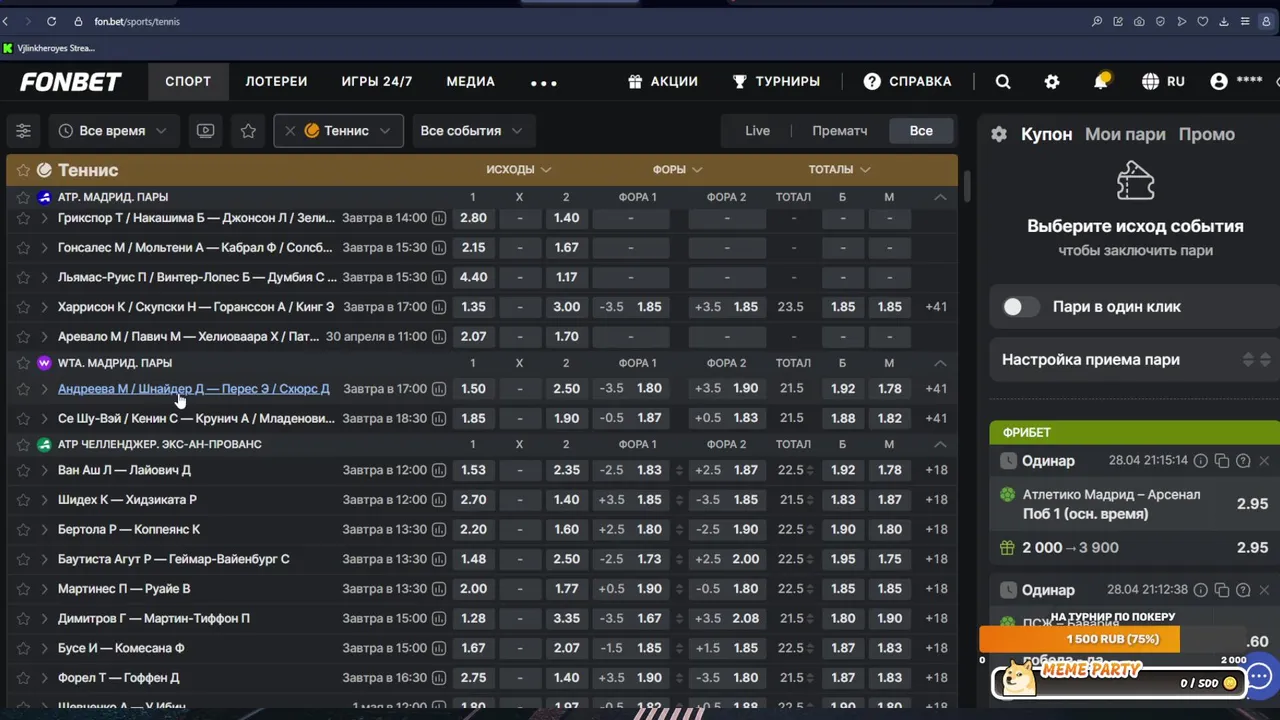Open ТУРНИРЫ tournaments link
This screenshot has height=720, width=1280.
[776, 82]
